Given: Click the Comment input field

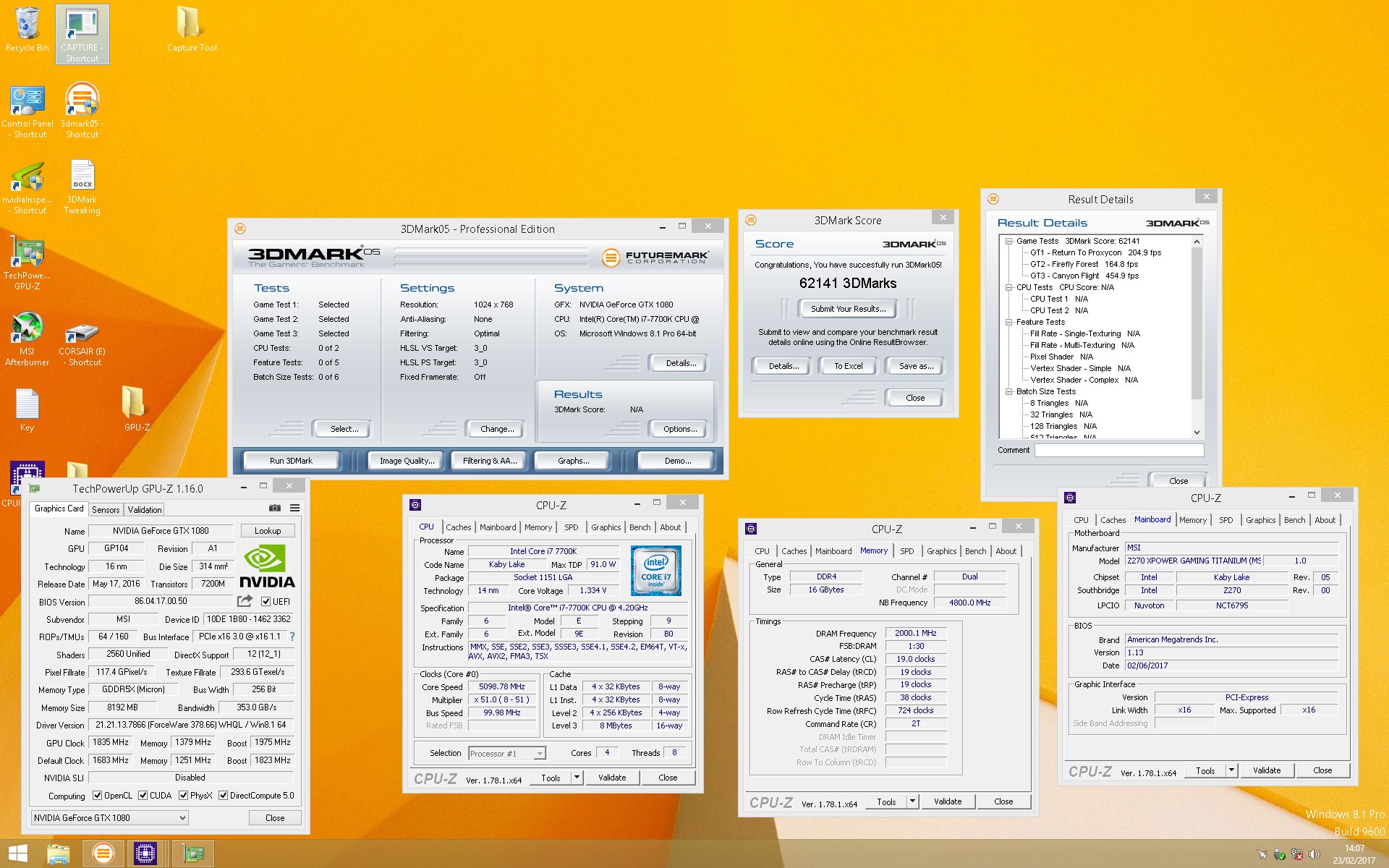Looking at the screenshot, I should pyautogui.click(x=1118, y=450).
